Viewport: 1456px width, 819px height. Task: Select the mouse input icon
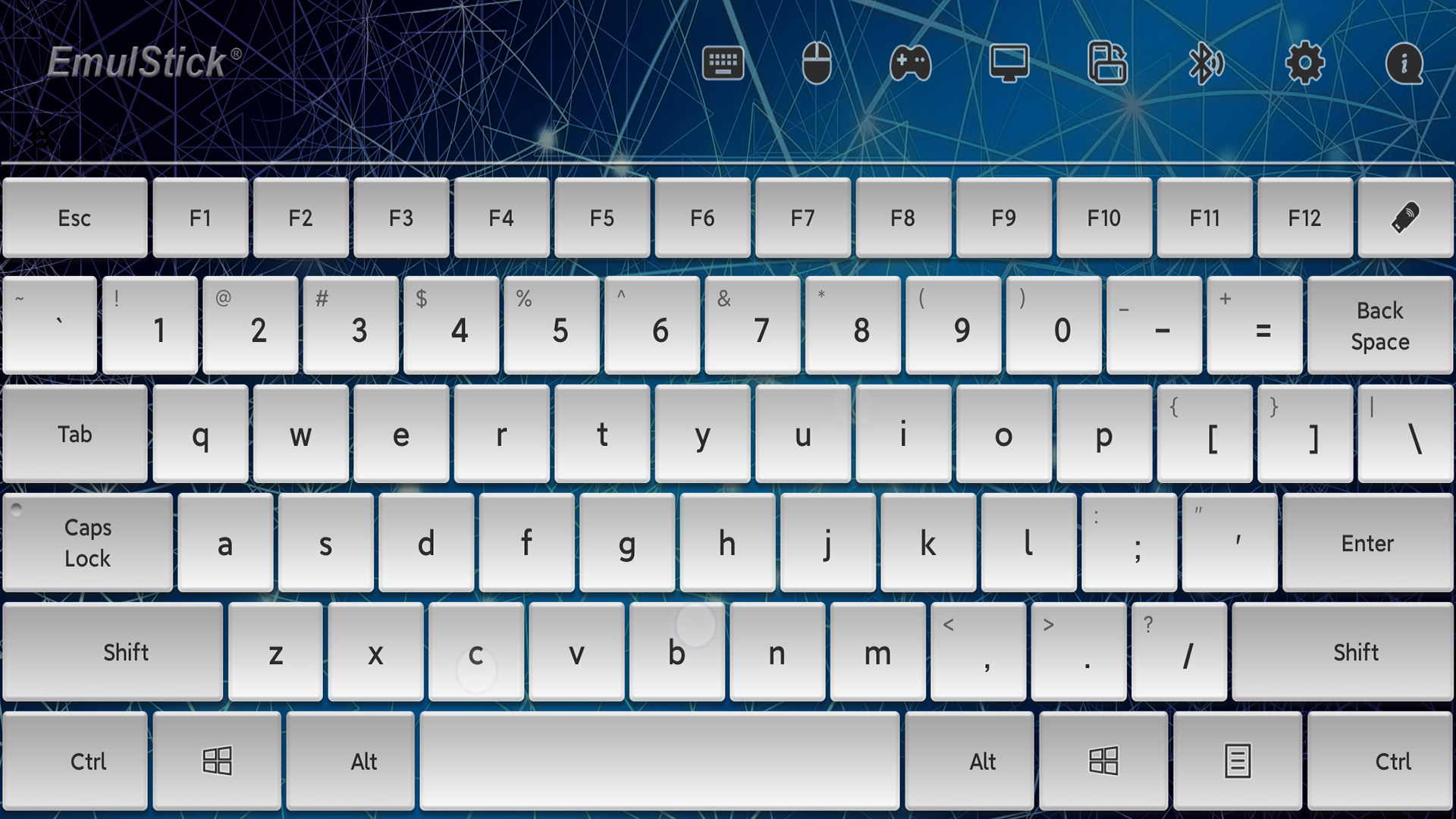click(817, 63)
